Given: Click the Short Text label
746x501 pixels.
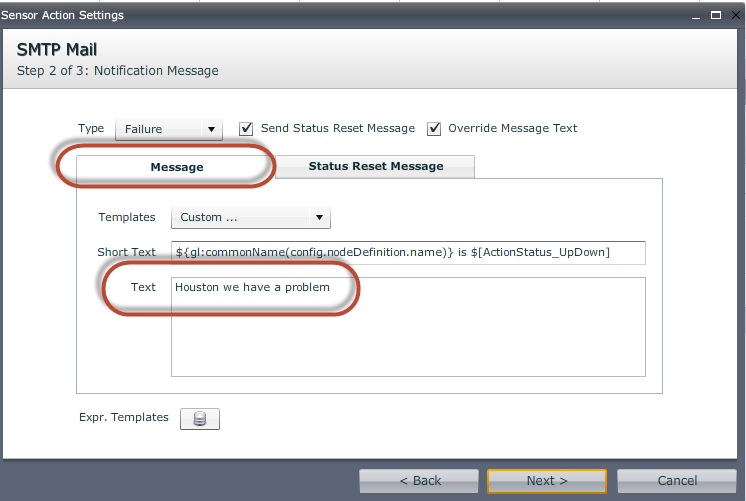Looking at the screenshot, I should [x=127, y=252].
